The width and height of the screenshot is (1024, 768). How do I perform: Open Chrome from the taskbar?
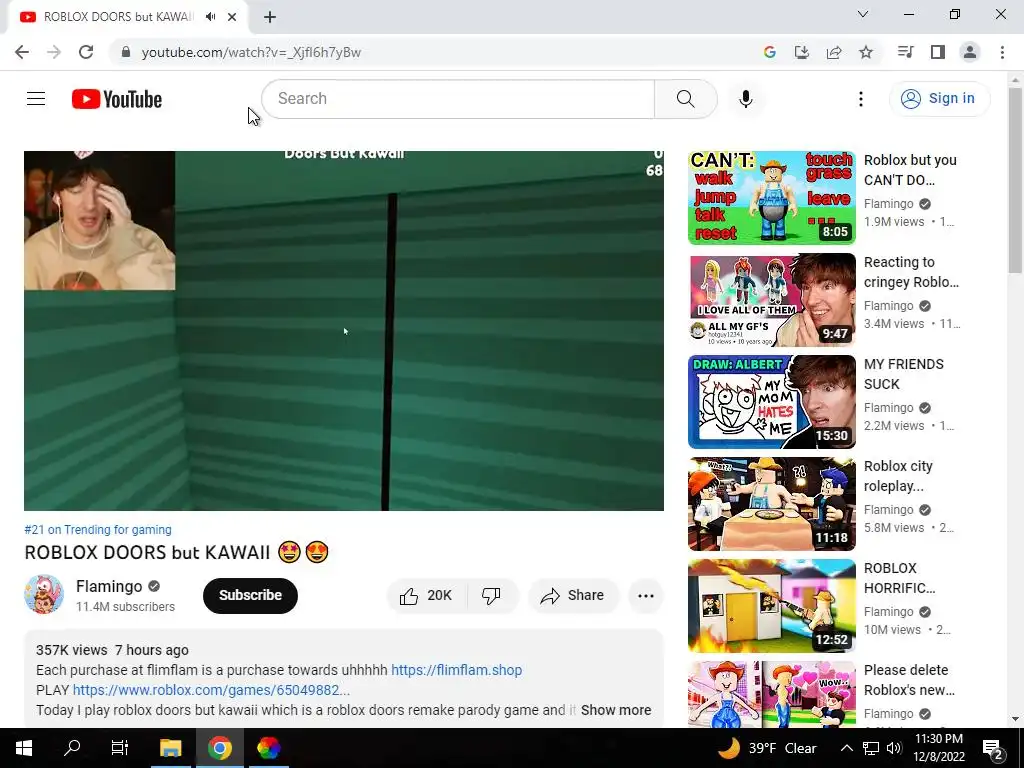(x=219, y=748)
